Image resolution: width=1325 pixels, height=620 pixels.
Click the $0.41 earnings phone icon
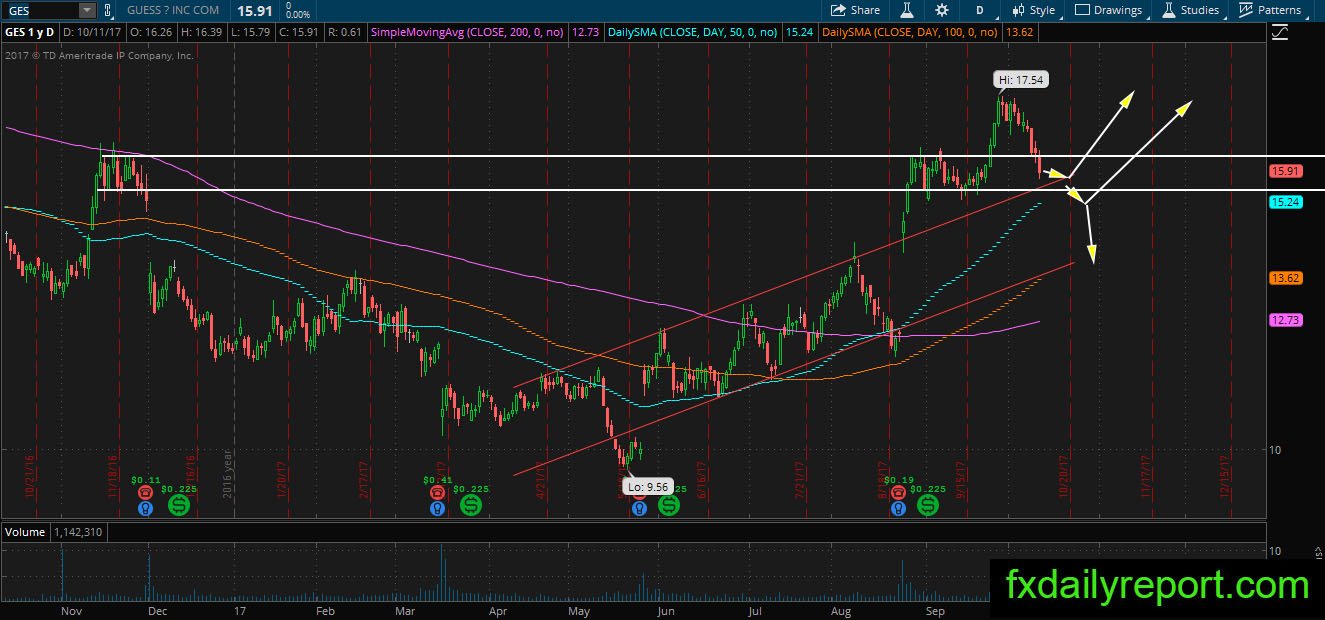point(437,492)
